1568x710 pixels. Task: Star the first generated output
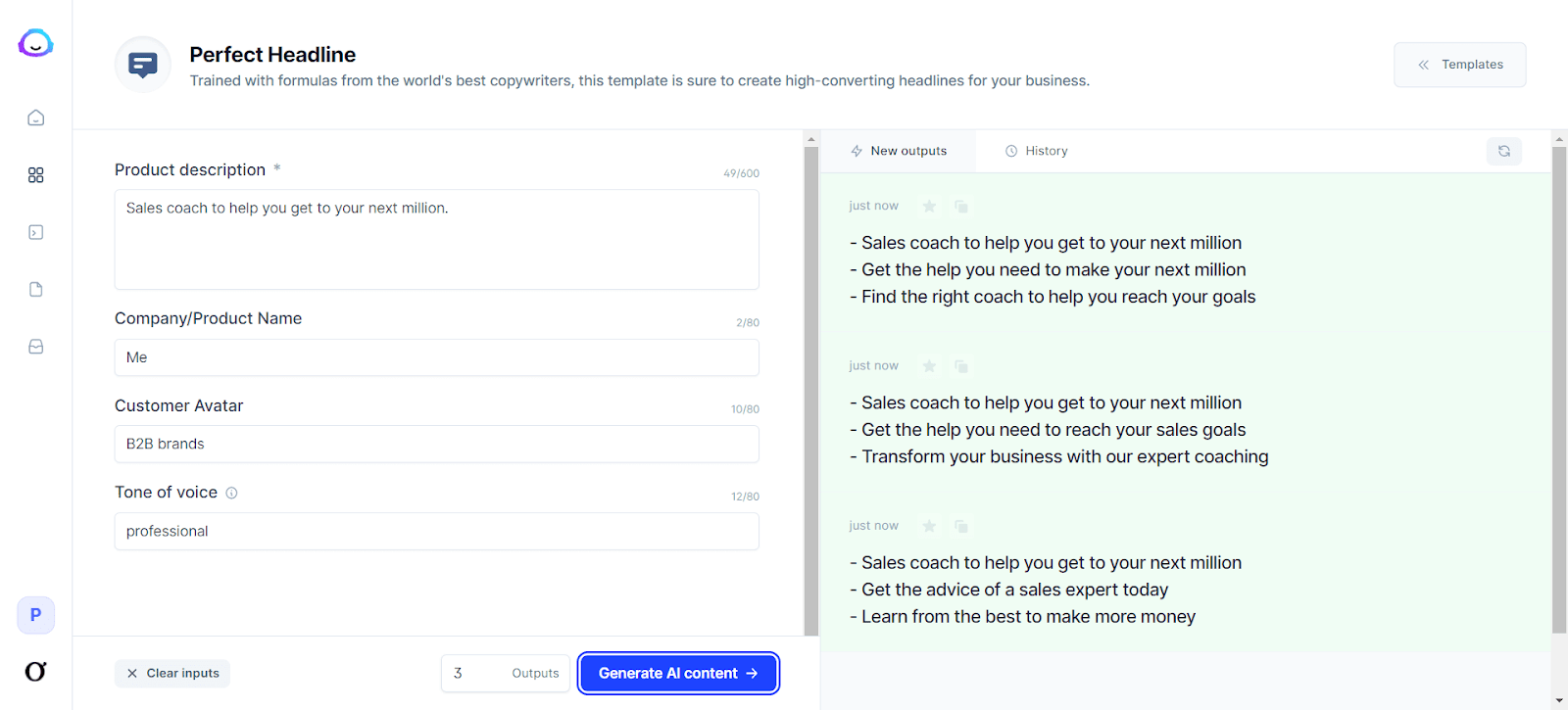[929, 207]
